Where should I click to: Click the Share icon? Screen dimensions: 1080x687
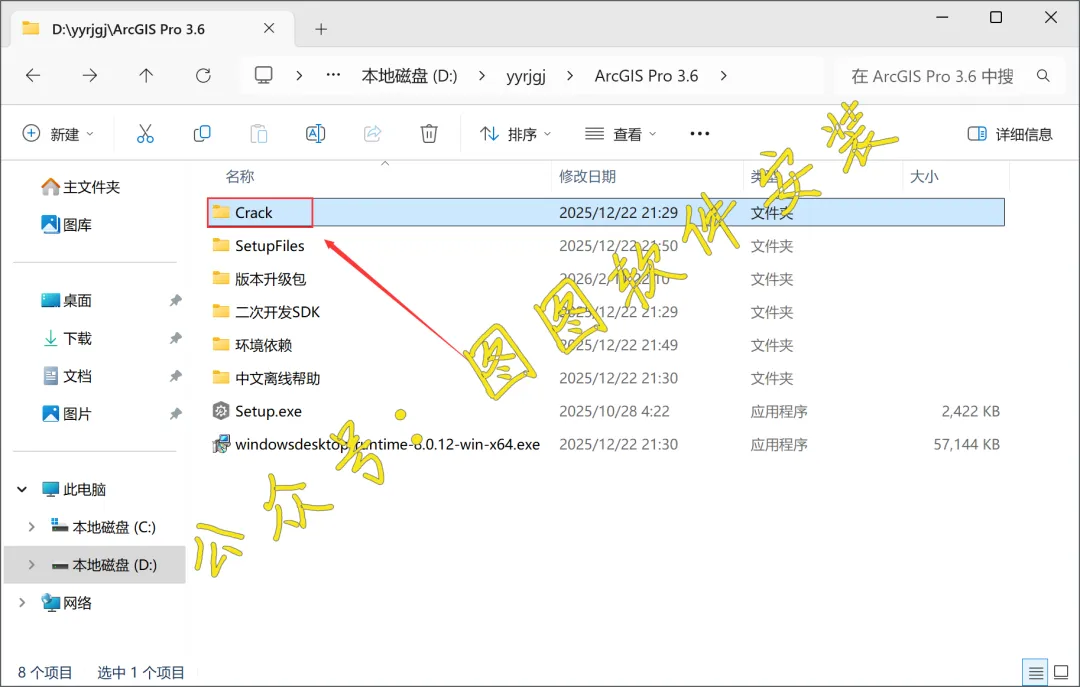[372, 134]
